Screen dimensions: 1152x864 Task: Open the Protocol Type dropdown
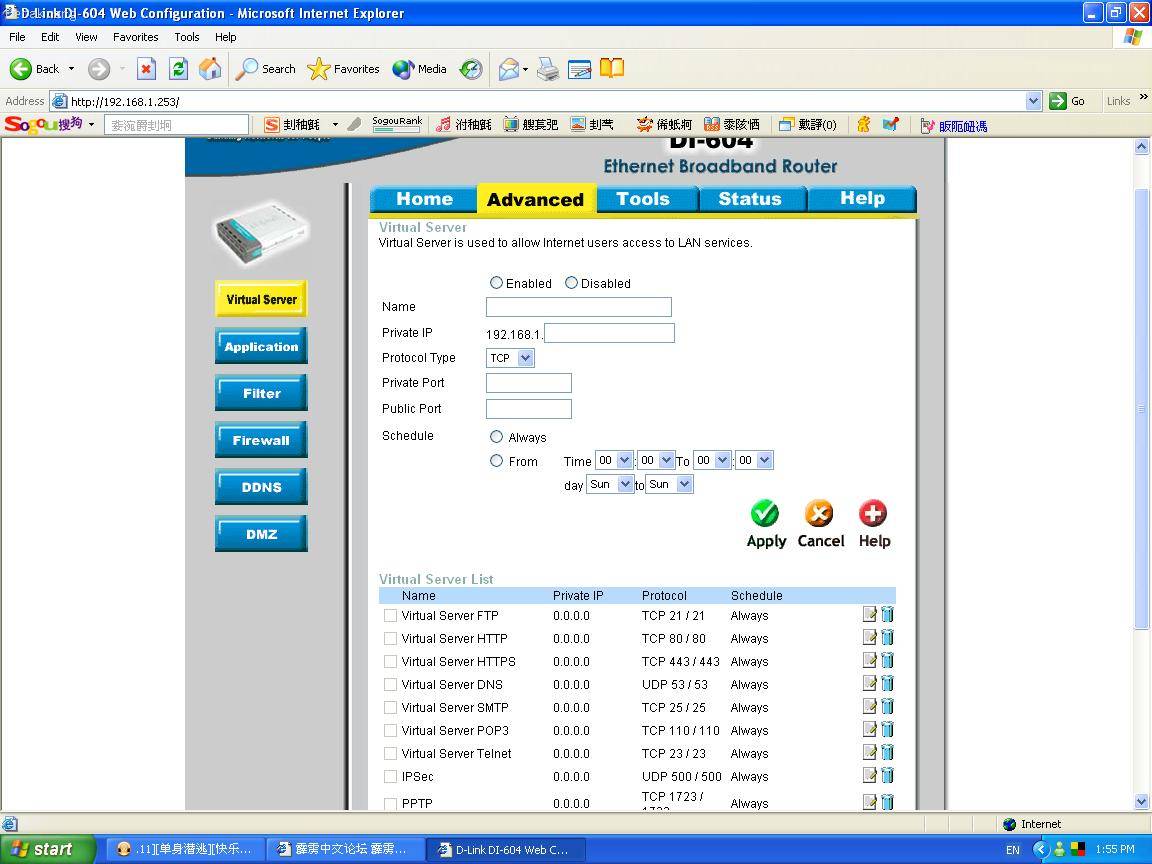(x=511, y=358)
